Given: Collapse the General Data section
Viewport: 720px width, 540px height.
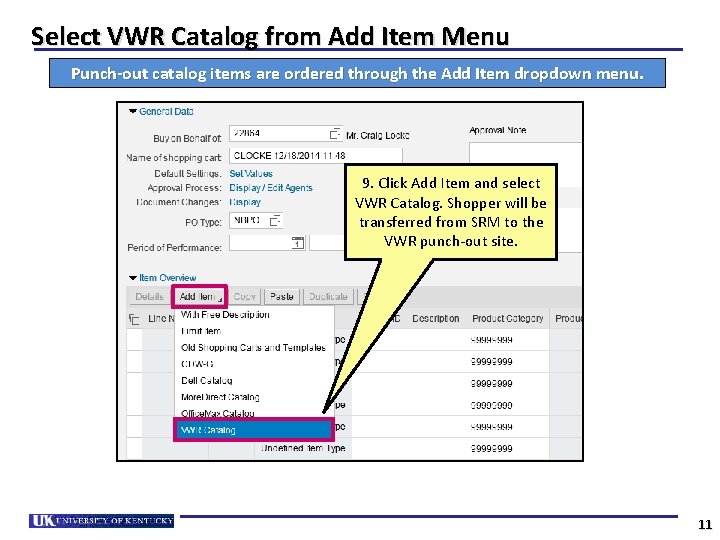Looking at the screenshot, I should point(133,112).
